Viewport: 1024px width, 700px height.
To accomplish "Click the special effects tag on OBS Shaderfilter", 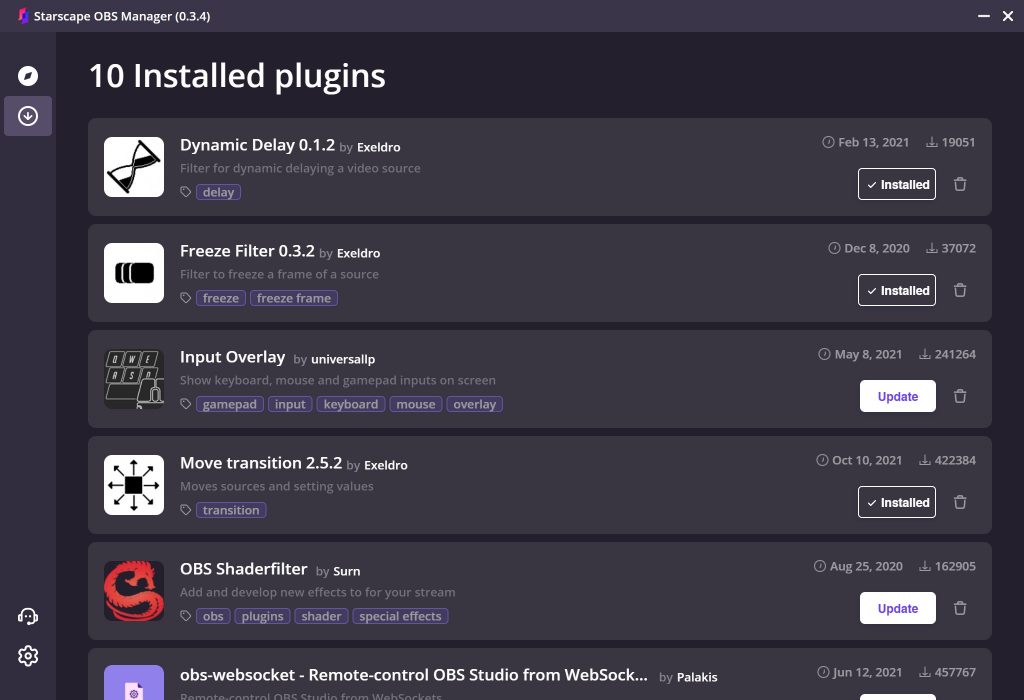I will pyautogui.click(x=400, y=616).
